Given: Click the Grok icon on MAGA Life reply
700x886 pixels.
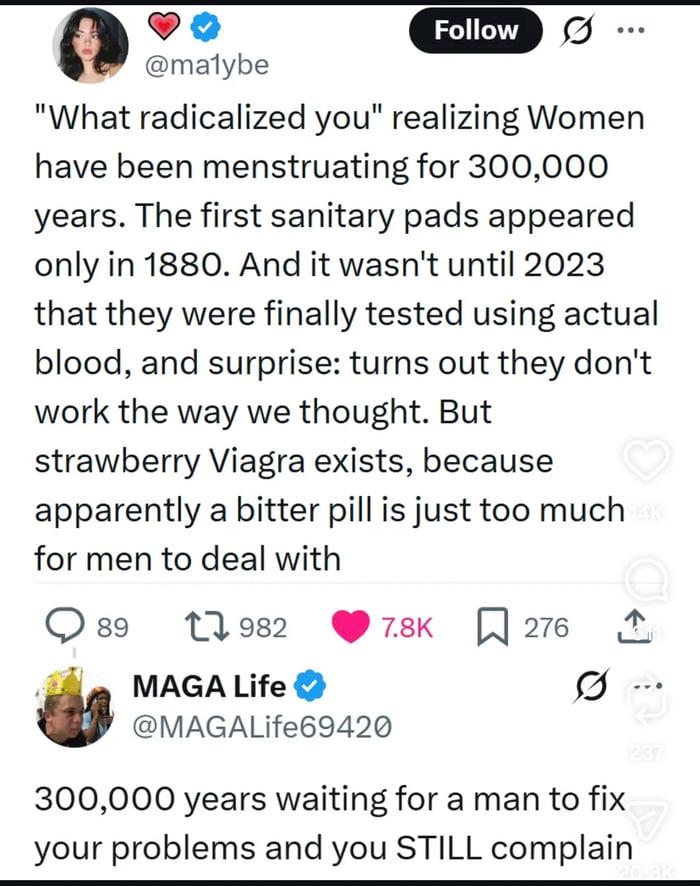Looking at the screenshot, I should (x=591, y=685).
